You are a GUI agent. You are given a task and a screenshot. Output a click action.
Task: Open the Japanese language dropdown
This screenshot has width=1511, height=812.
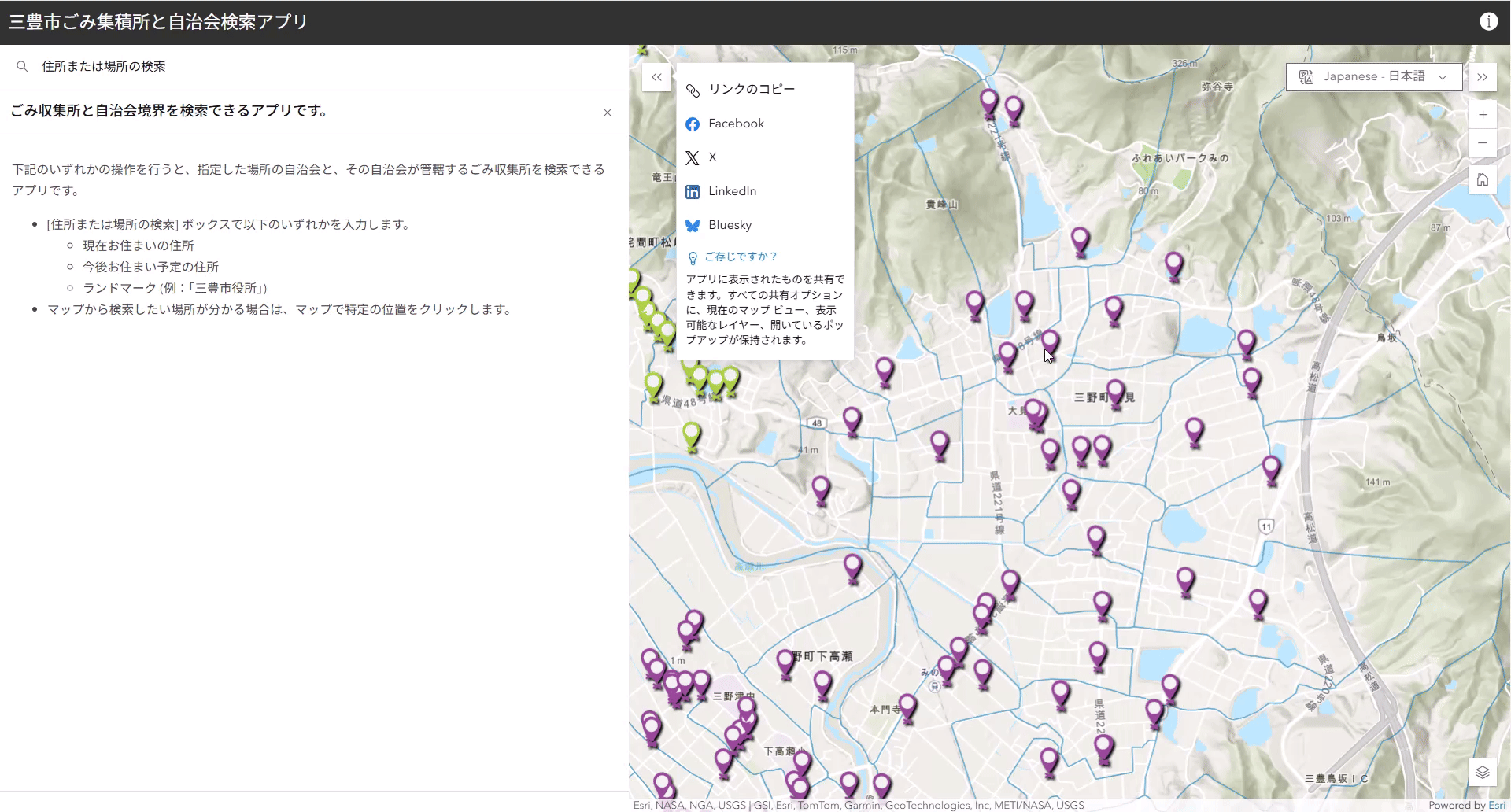click(1374, 77)
